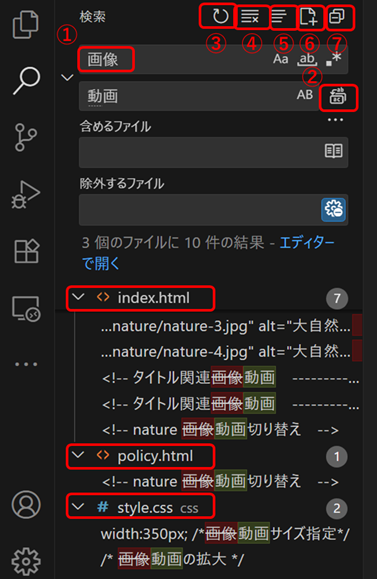Click the search input containing 画像
This screenshot has width=377, height=579.
click(213, 59)
